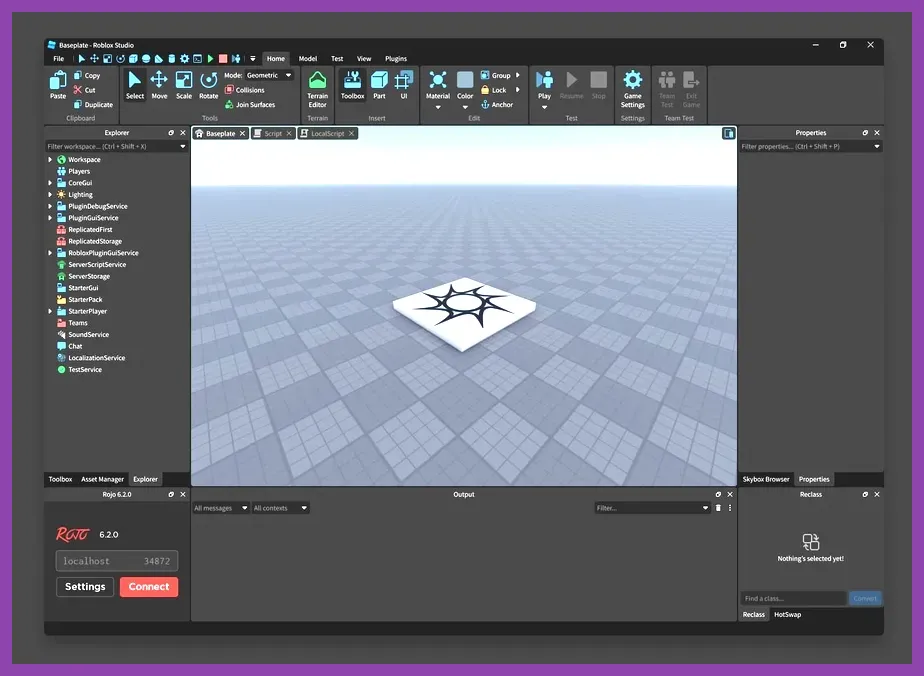Click the Exit Game icon
The width and height of the screenshot is (924, 676).
coord(691,80)
